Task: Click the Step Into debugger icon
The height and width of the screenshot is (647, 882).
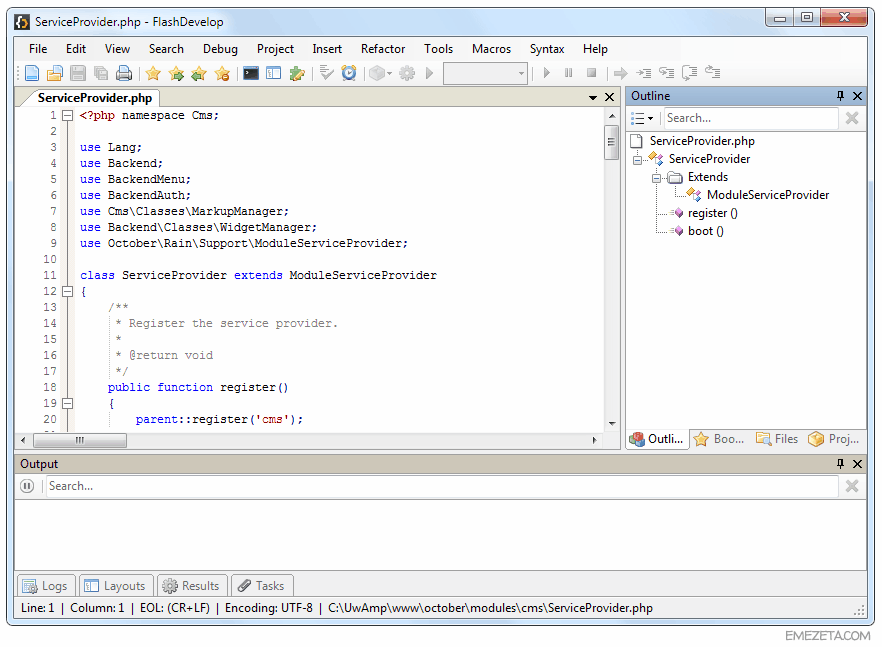Action: [x=644, y=73]
